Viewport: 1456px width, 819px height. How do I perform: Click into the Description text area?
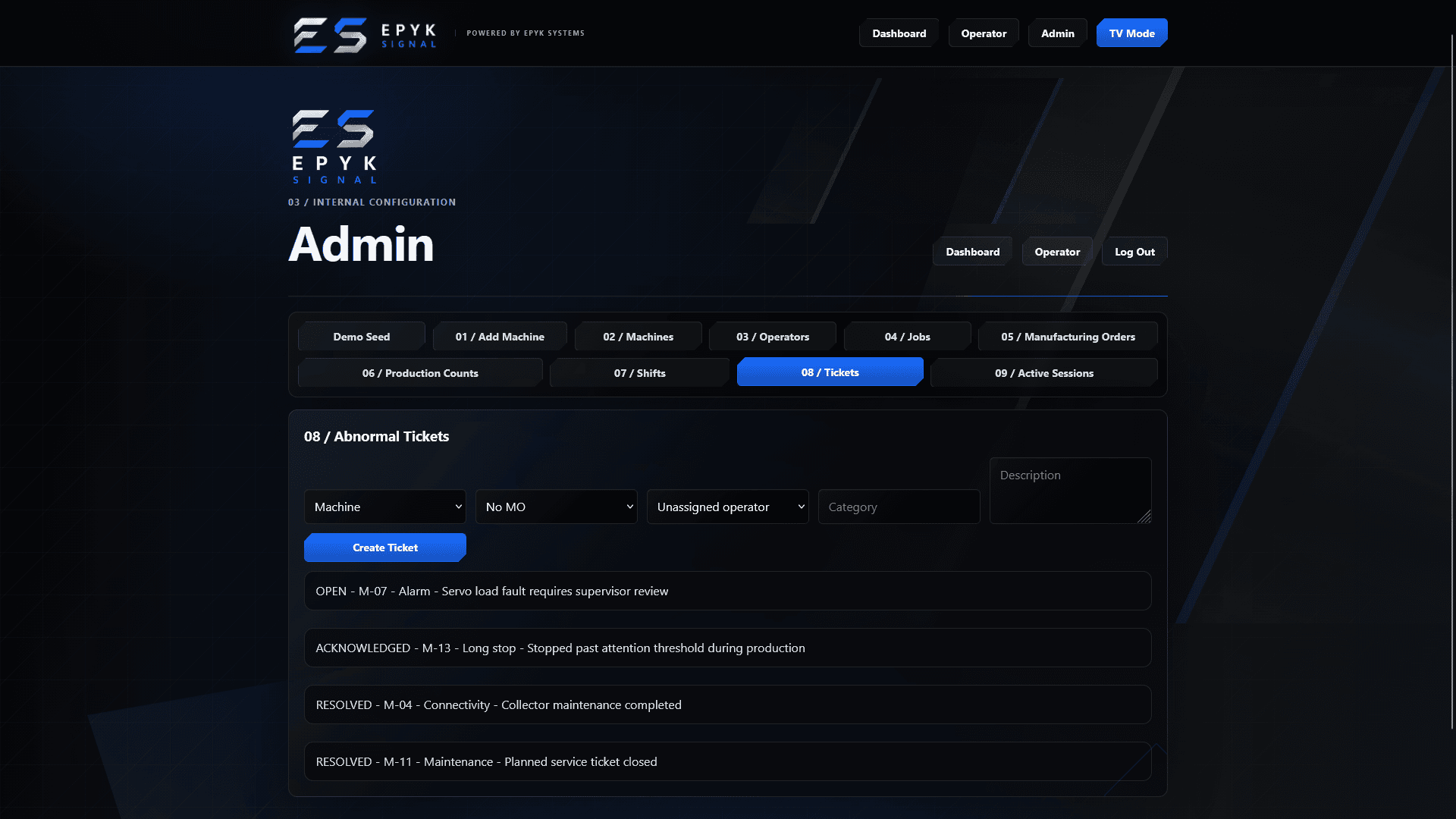click(x=1071, y=491)
